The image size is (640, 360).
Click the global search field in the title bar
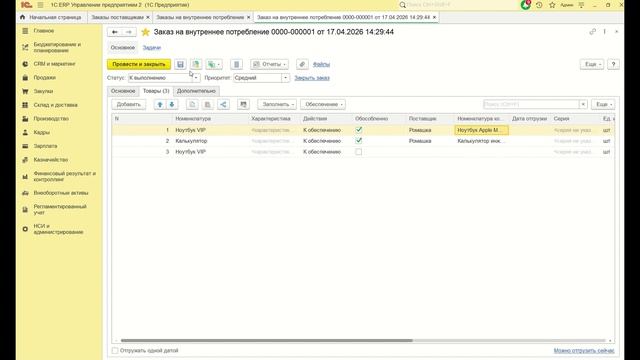coord(457,5)
